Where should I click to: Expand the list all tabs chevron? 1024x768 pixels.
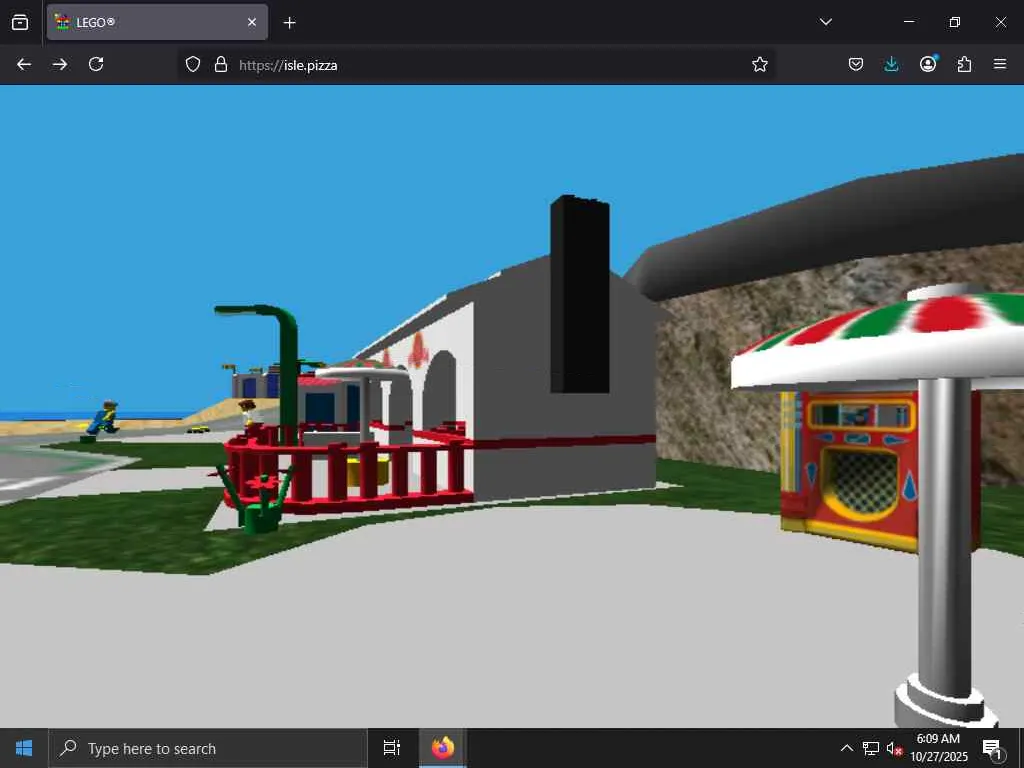tap(825, 22)
